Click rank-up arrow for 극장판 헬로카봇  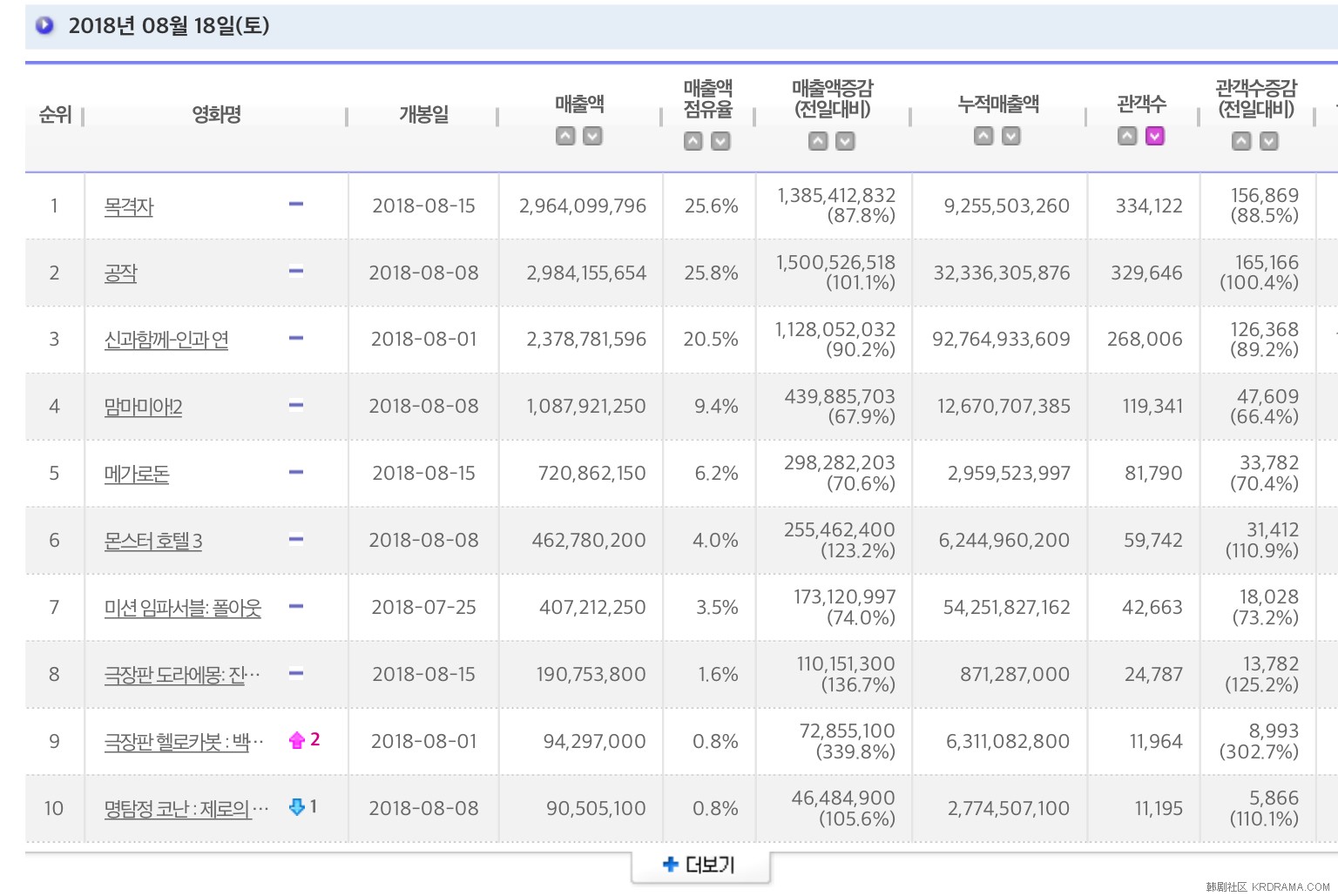pos(297,740)
